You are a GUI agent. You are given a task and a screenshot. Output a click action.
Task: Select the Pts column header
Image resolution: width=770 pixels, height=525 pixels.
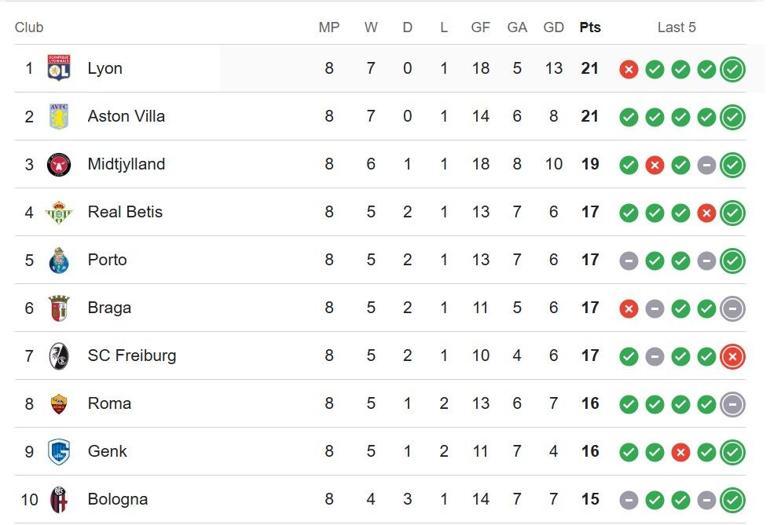[590, 27]
